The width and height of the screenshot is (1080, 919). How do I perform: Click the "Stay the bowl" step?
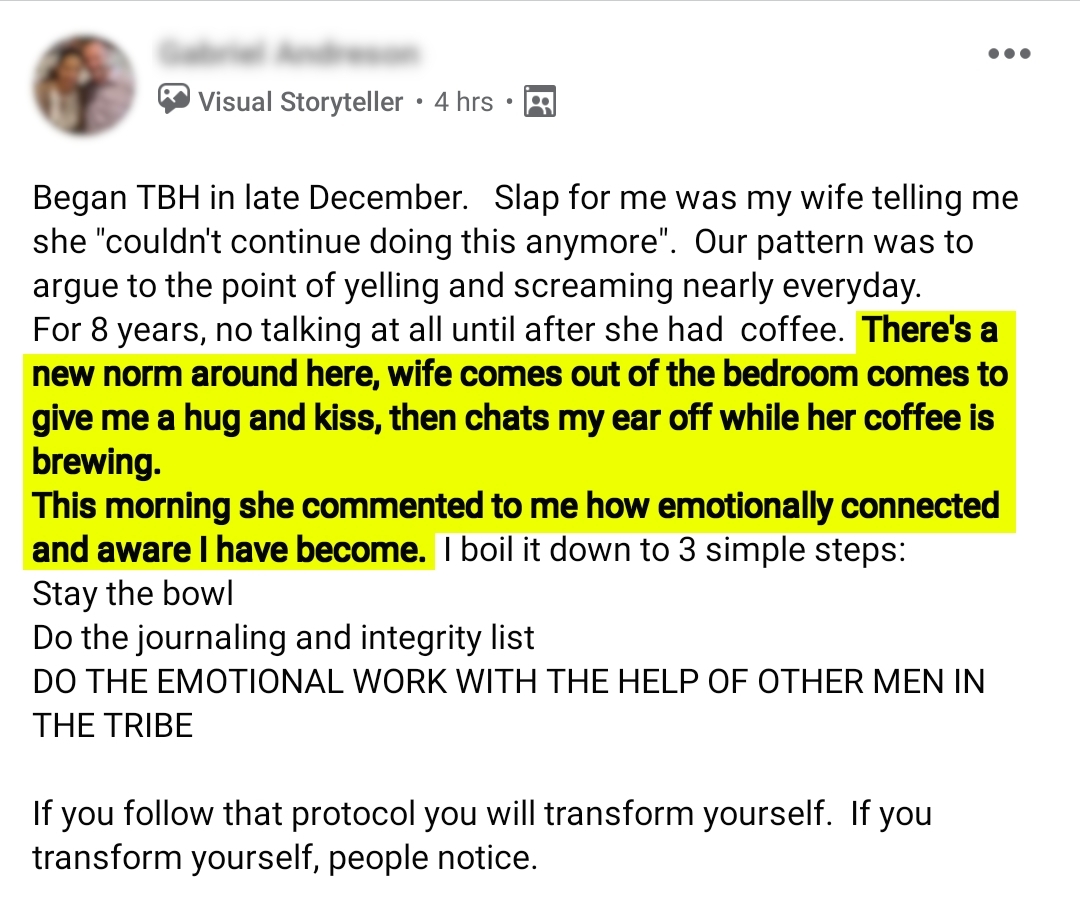point(133,594)
